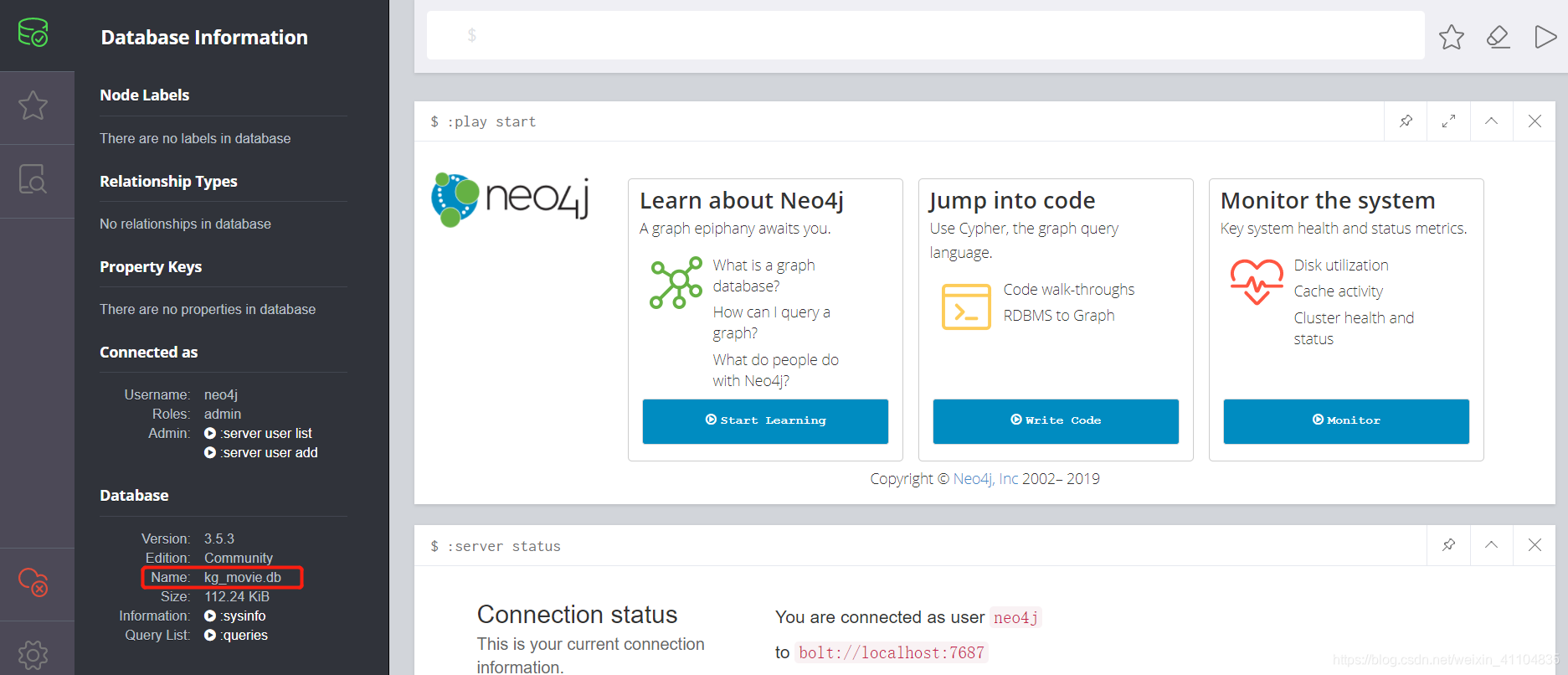Click the ':server status' frame command text

504,546
